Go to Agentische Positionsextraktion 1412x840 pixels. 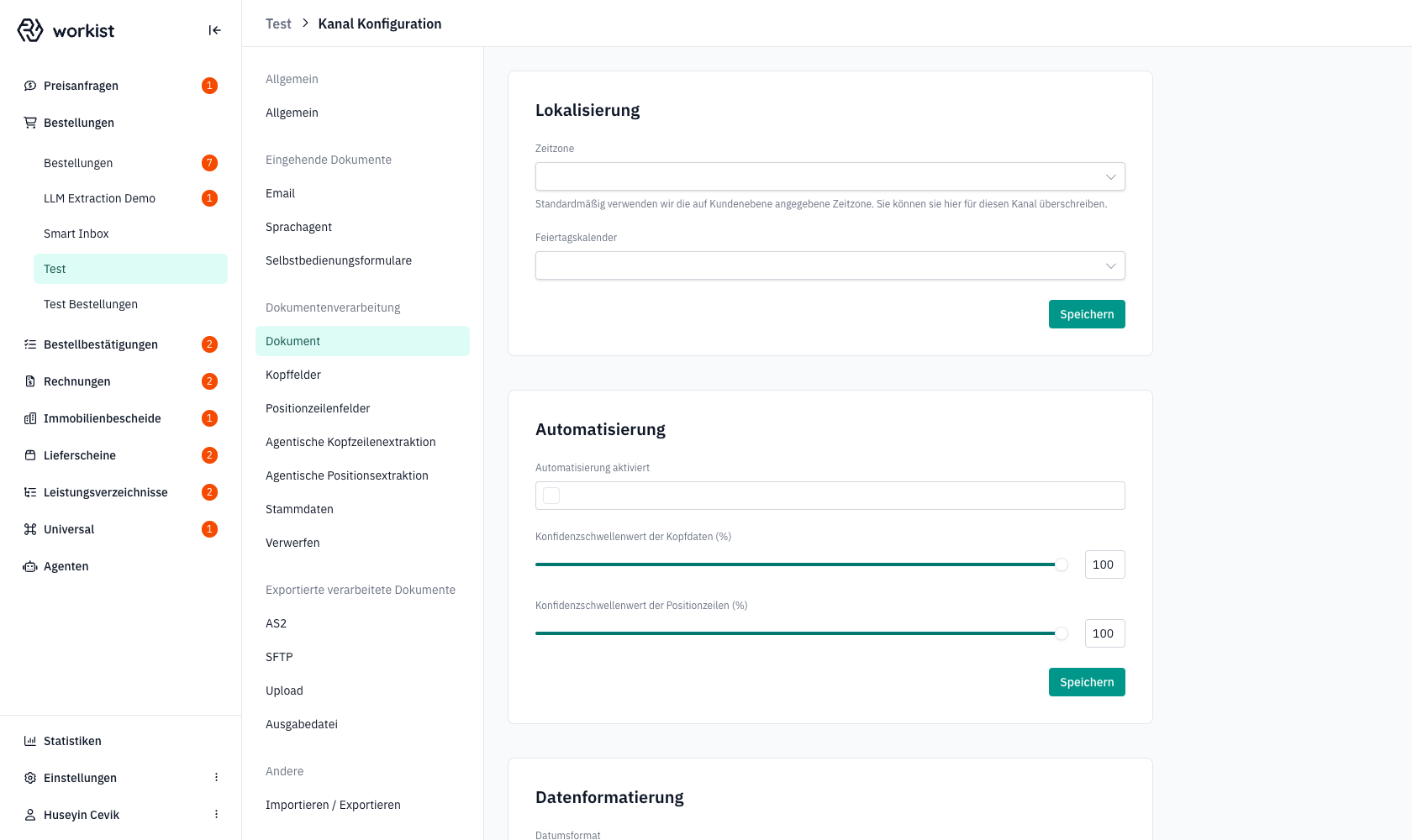coord(362,475)
